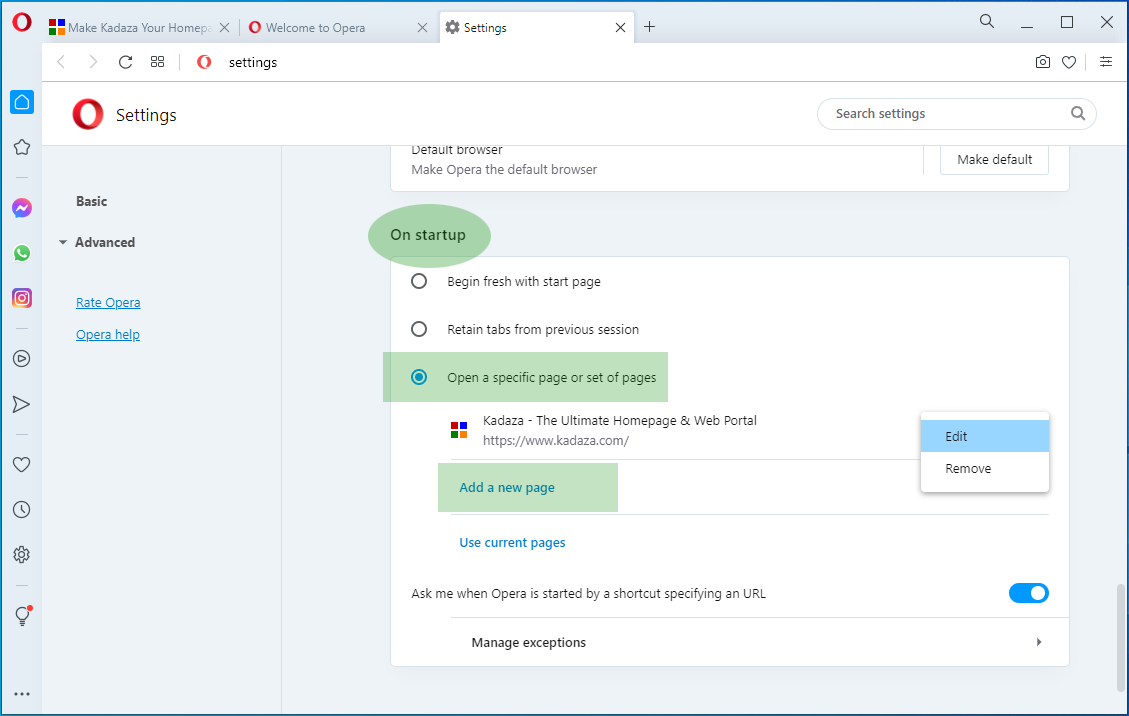This screenshot has width=1129, height=716.
Task: Open tips lightbulb icon in sidebar
Action: pos(23,616)
